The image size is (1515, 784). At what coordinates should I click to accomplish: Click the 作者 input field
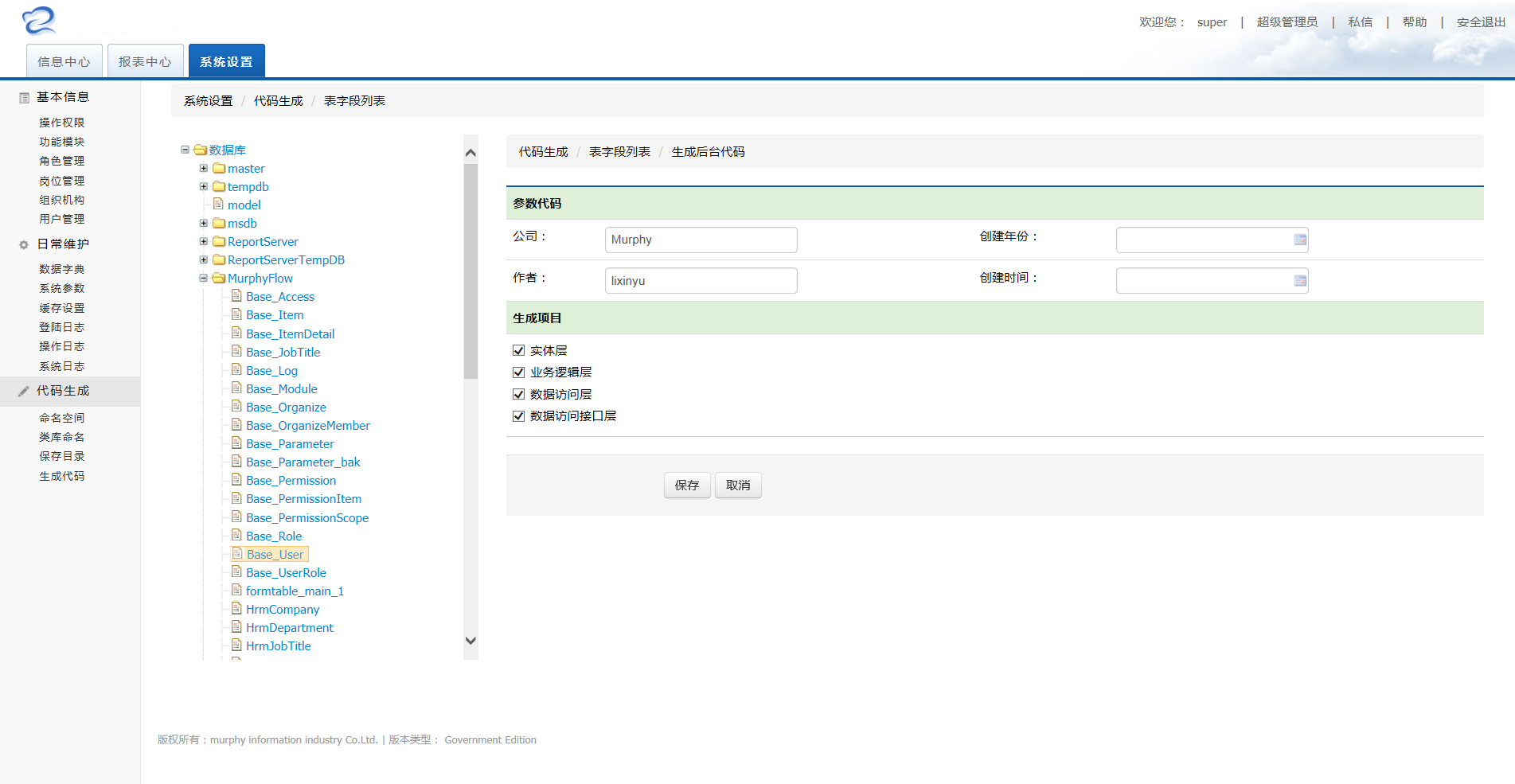[x=701, y=280]
